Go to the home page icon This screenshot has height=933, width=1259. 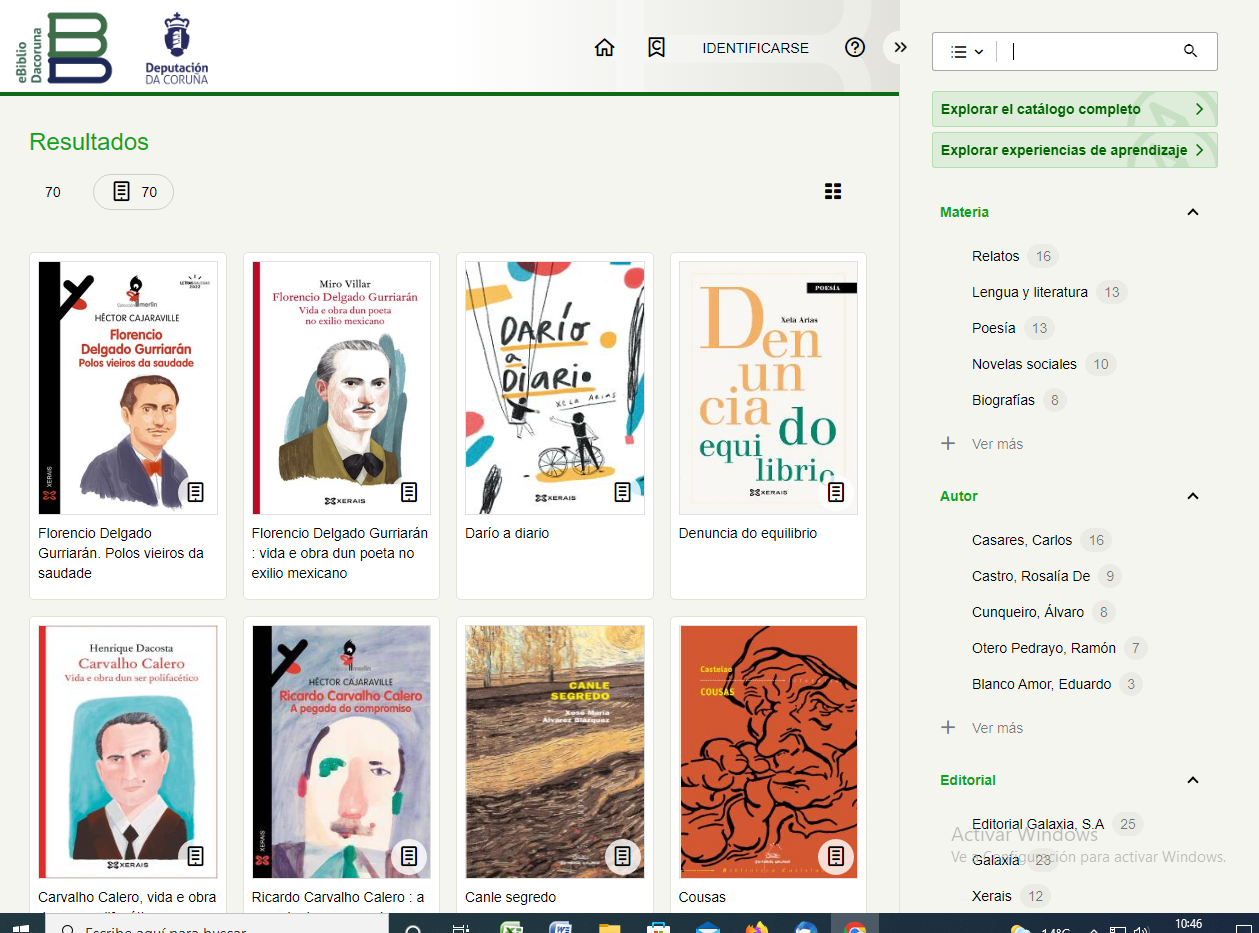604,48
